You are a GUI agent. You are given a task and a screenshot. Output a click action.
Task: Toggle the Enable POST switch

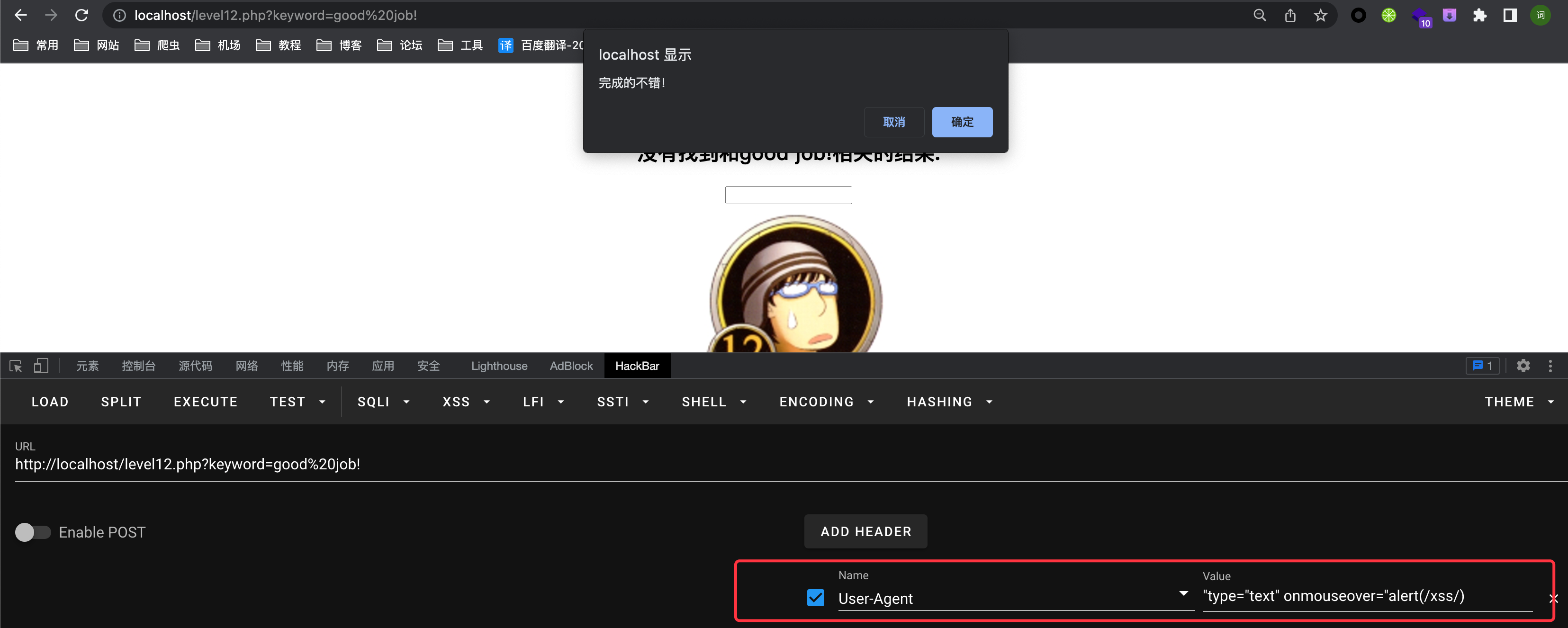[33, 532]
